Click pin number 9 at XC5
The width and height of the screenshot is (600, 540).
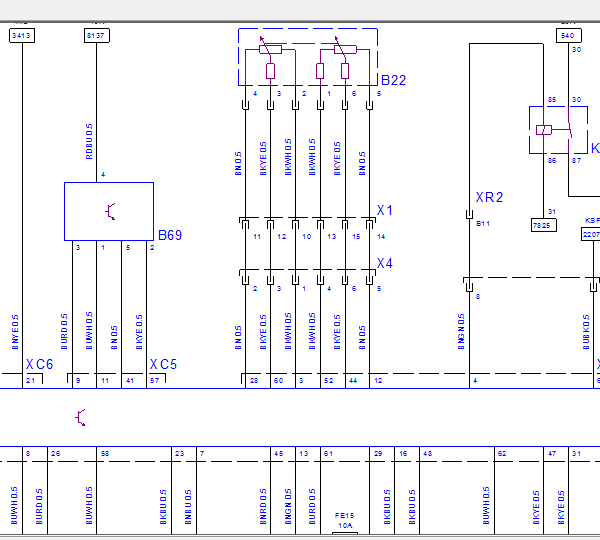pyautogui.click(x=78, y=380)
